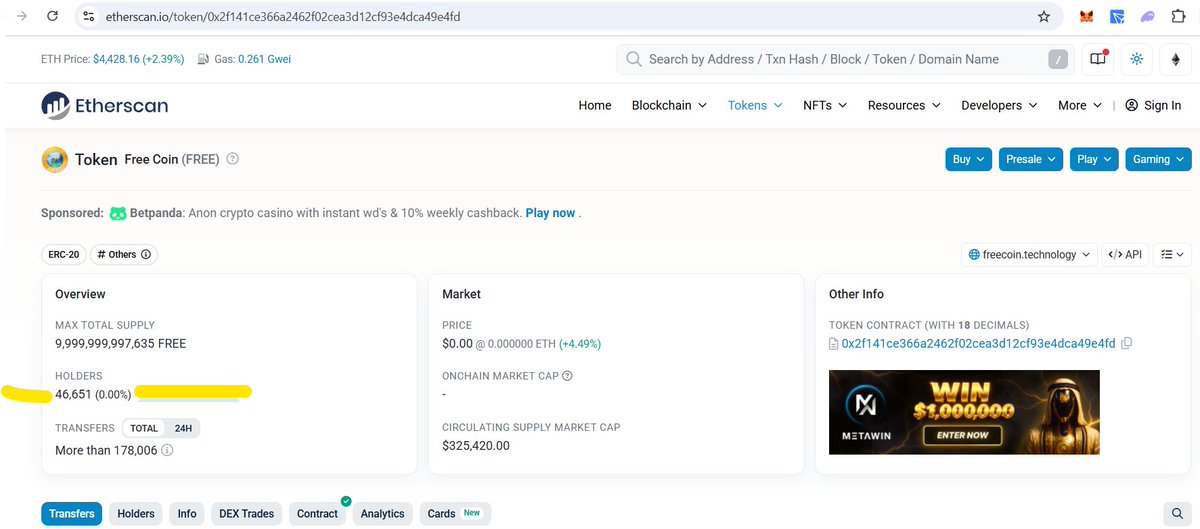Open the blue extension icon beside MetaMask
The height and width of the screenshot is (529, 1200).
click(1117, 17)
